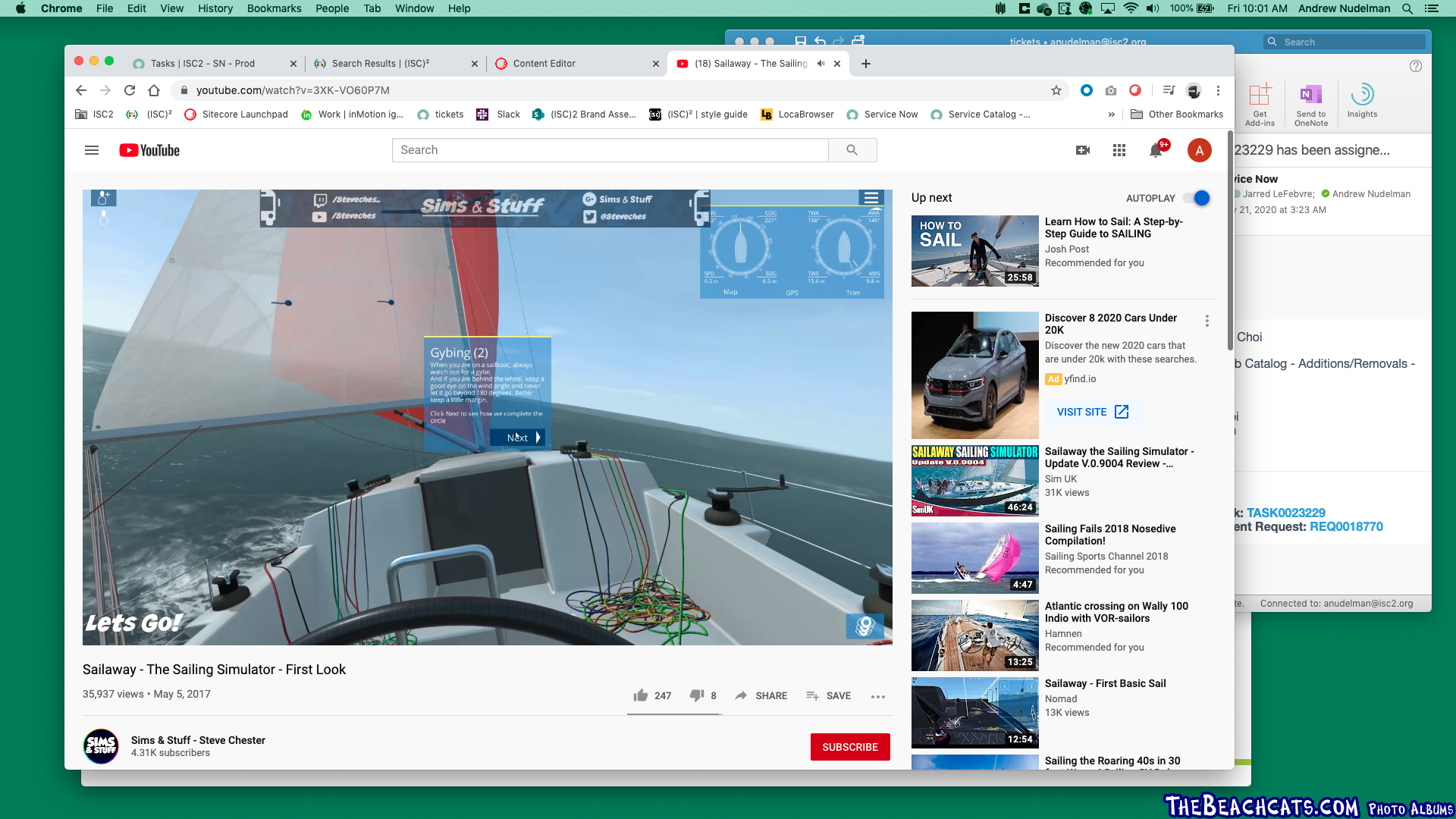
Task: Click the SUBSCRIBE button for Sims & Stuff
Action: (x=850, y=747)
